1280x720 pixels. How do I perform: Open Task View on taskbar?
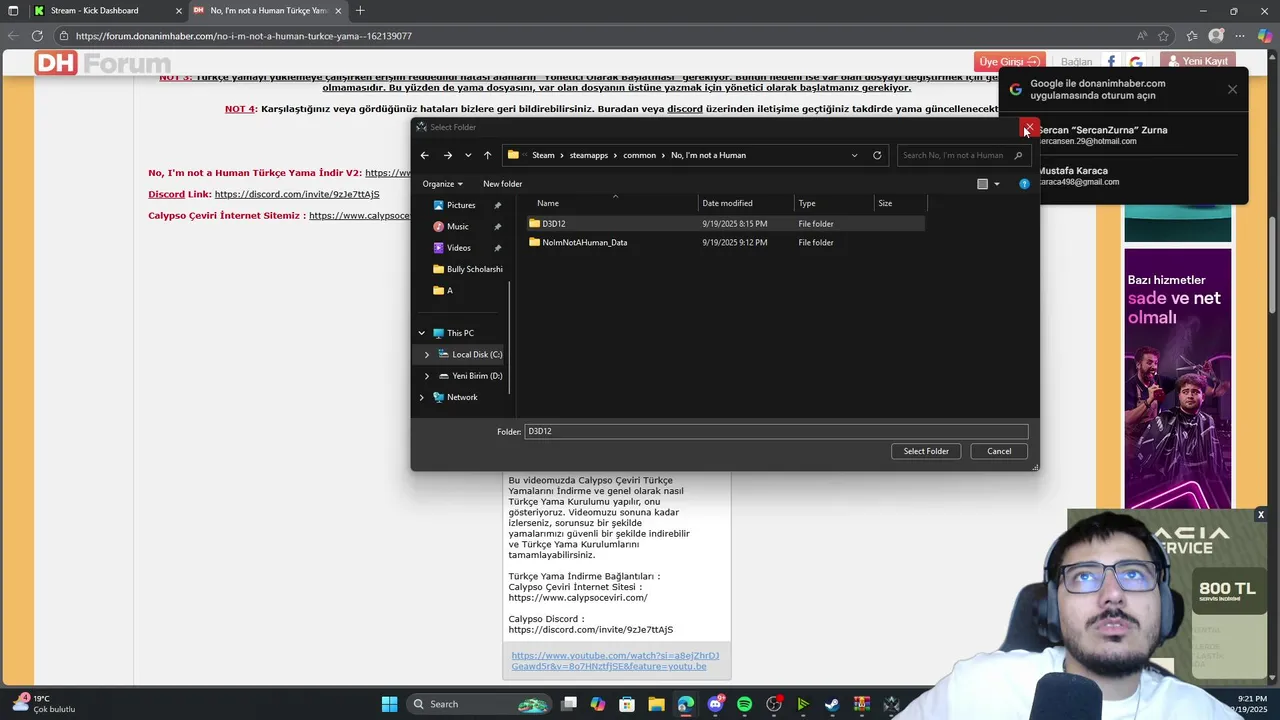point(569,704)
